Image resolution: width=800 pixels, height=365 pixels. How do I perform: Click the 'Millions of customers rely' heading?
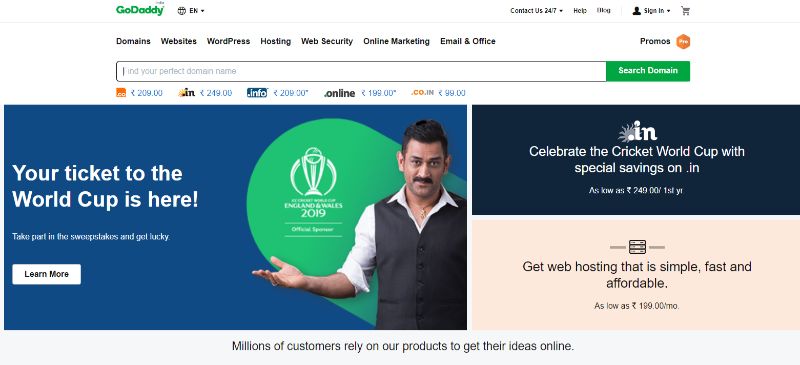click(403, 346)
